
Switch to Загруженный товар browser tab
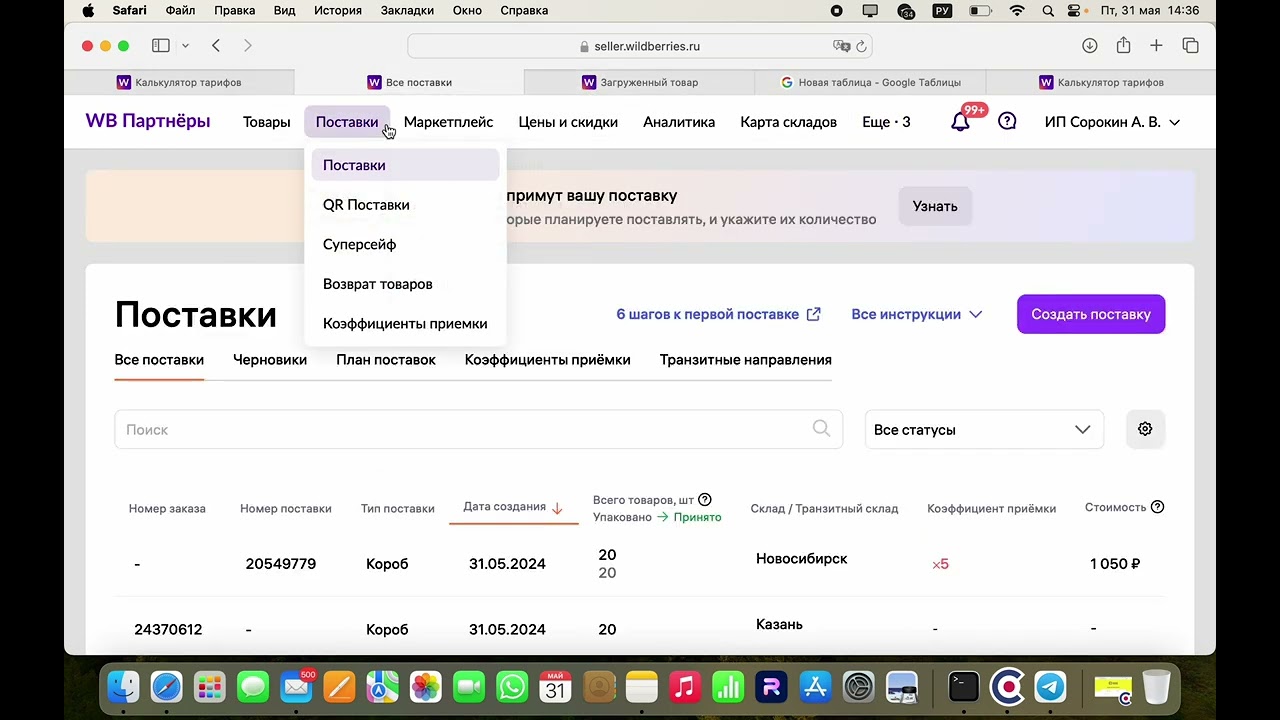pyautogui.click(x=640, y=82)
